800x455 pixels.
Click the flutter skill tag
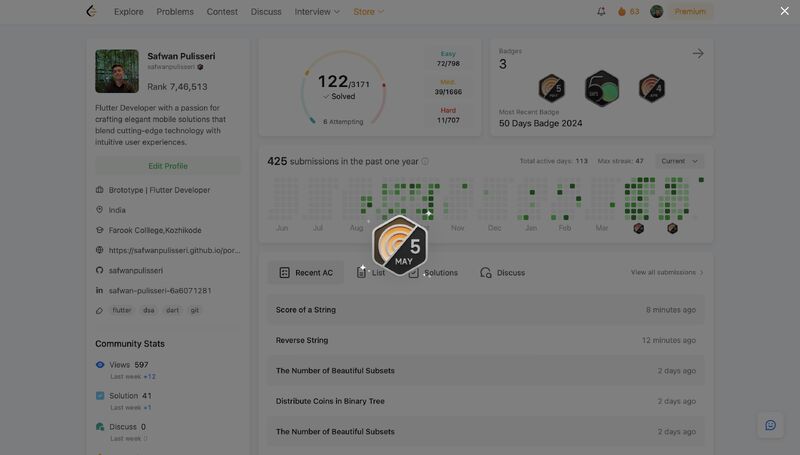pos(122,310)
